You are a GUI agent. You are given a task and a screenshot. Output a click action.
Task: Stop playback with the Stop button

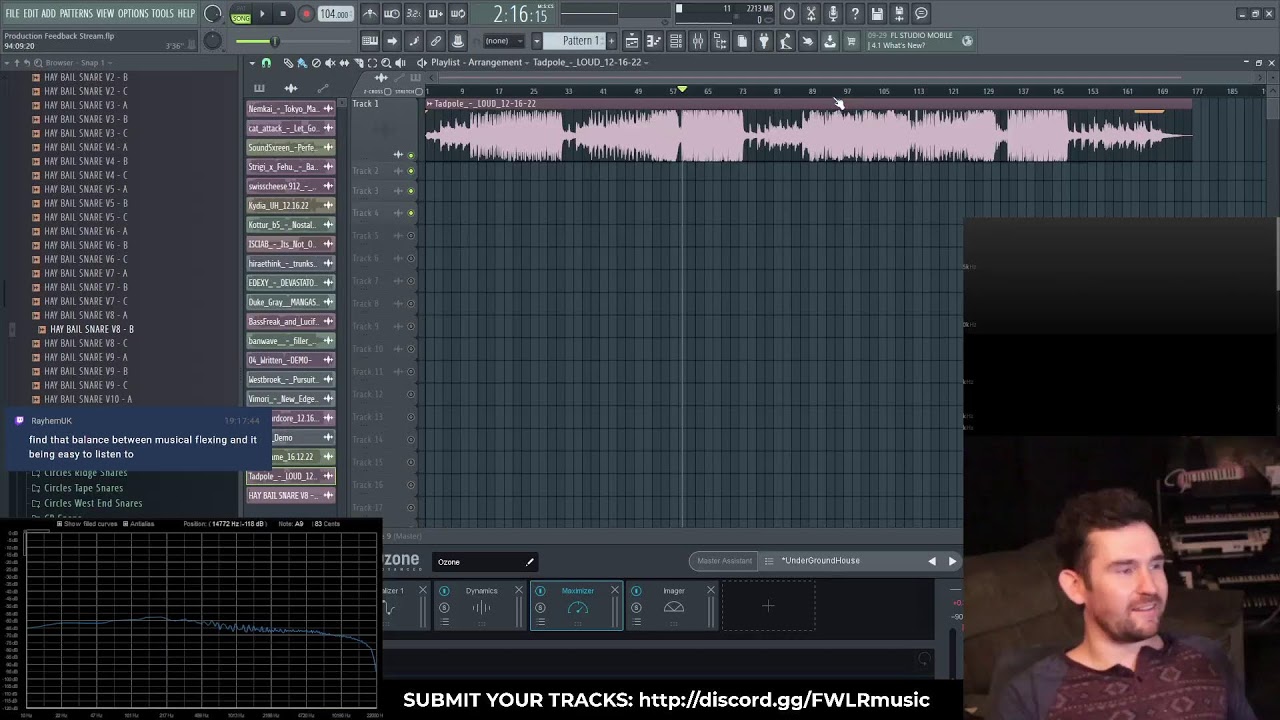[283, 14]
